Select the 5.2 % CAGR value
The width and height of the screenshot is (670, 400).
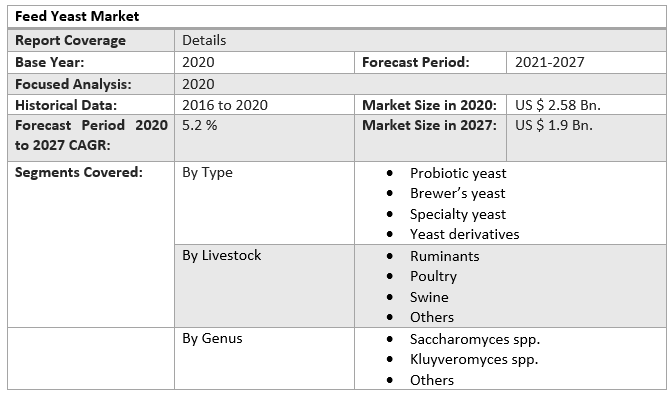point(200,126)
